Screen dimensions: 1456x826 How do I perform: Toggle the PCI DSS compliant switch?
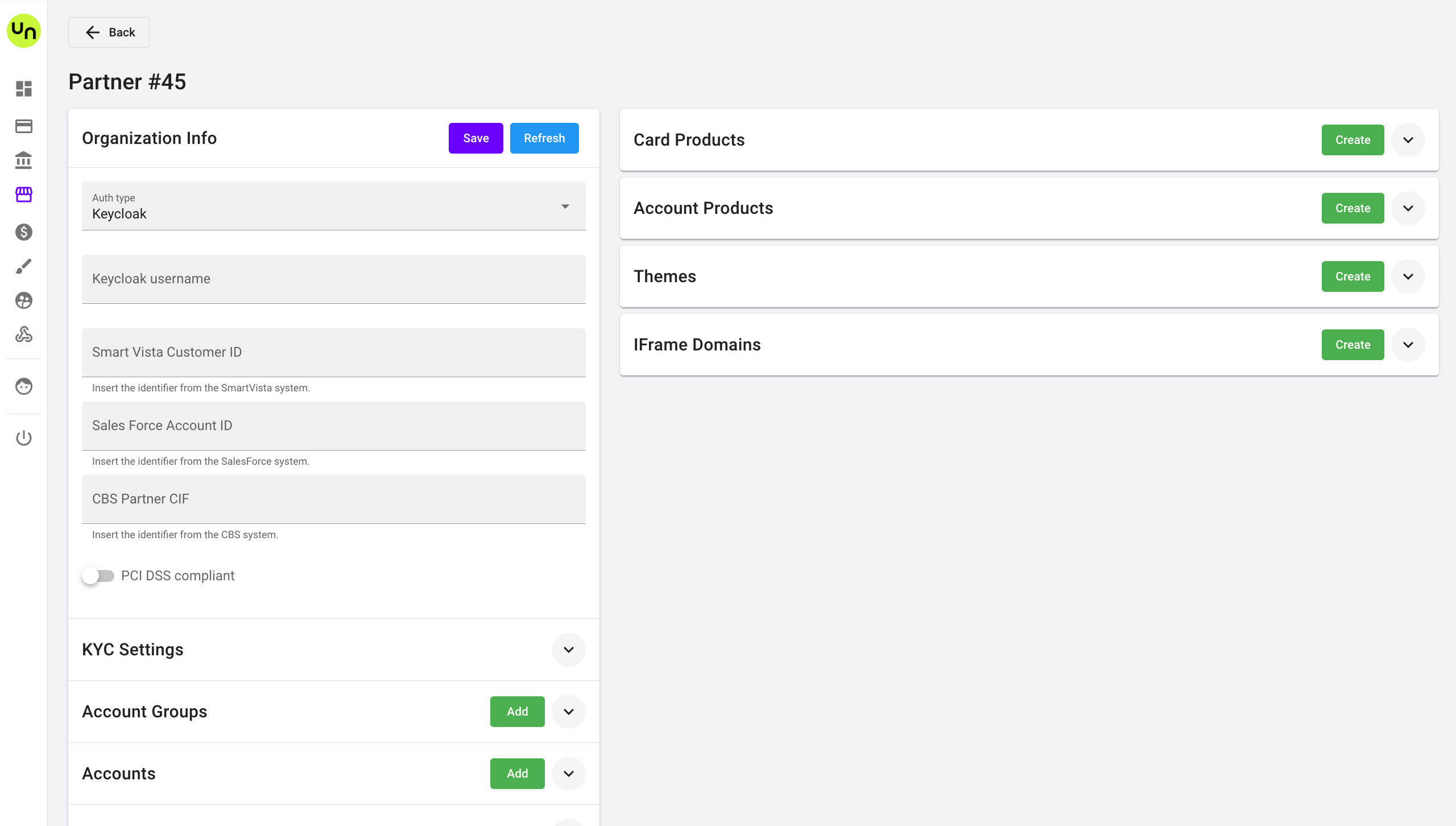coord(98,576)
